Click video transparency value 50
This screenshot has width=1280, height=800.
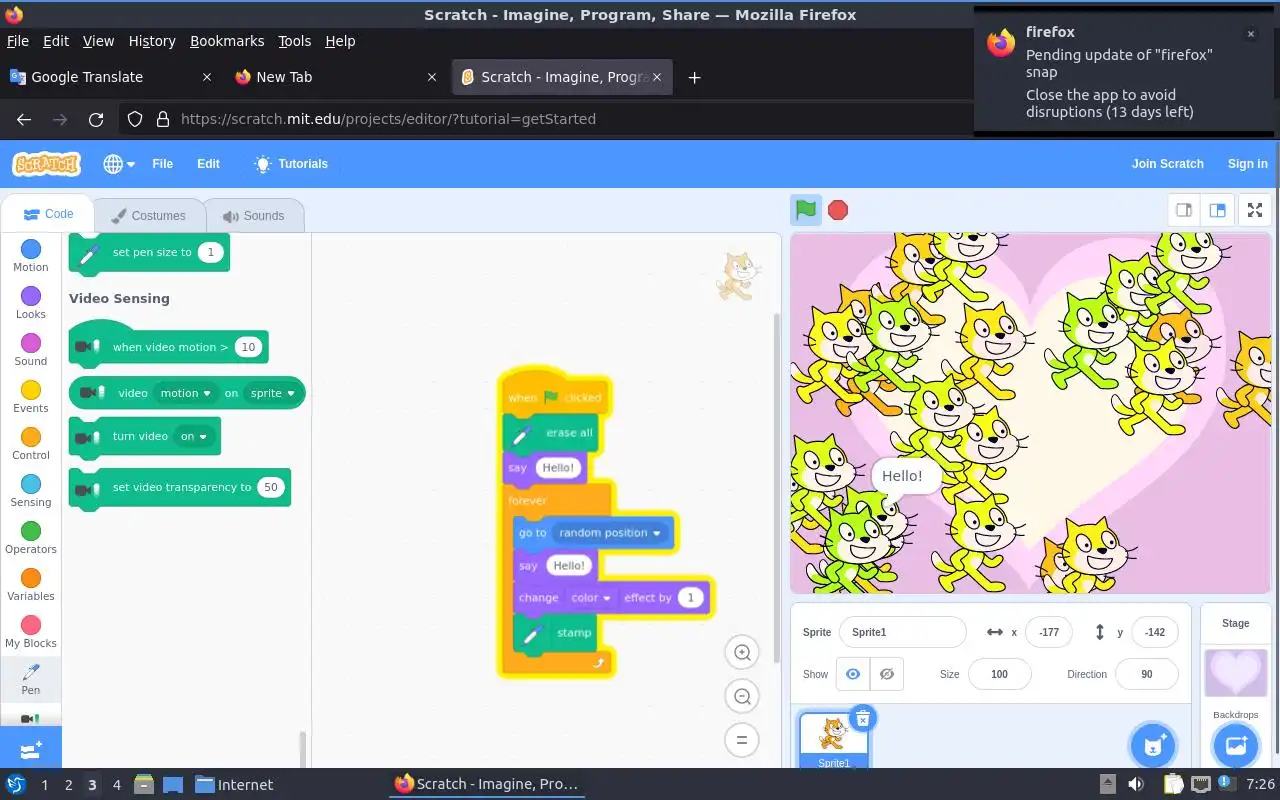pyautogui.click(x=271, y=487)
